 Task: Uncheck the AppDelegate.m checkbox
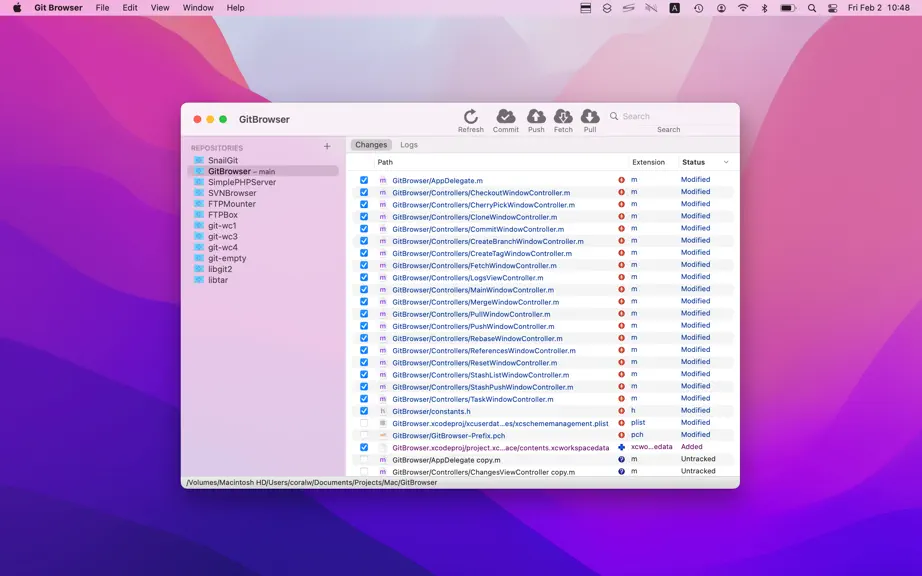pyautogui.click(x=364, y=180)
